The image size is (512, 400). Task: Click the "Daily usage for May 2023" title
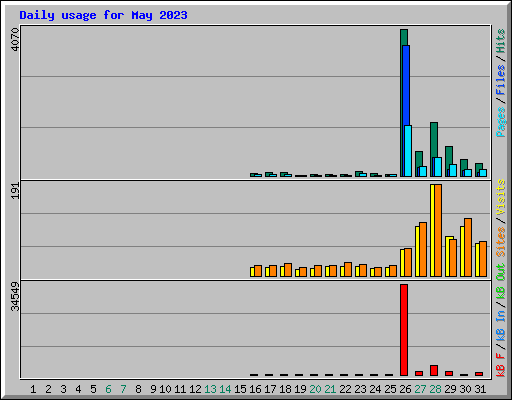click(x=103, y=16)
